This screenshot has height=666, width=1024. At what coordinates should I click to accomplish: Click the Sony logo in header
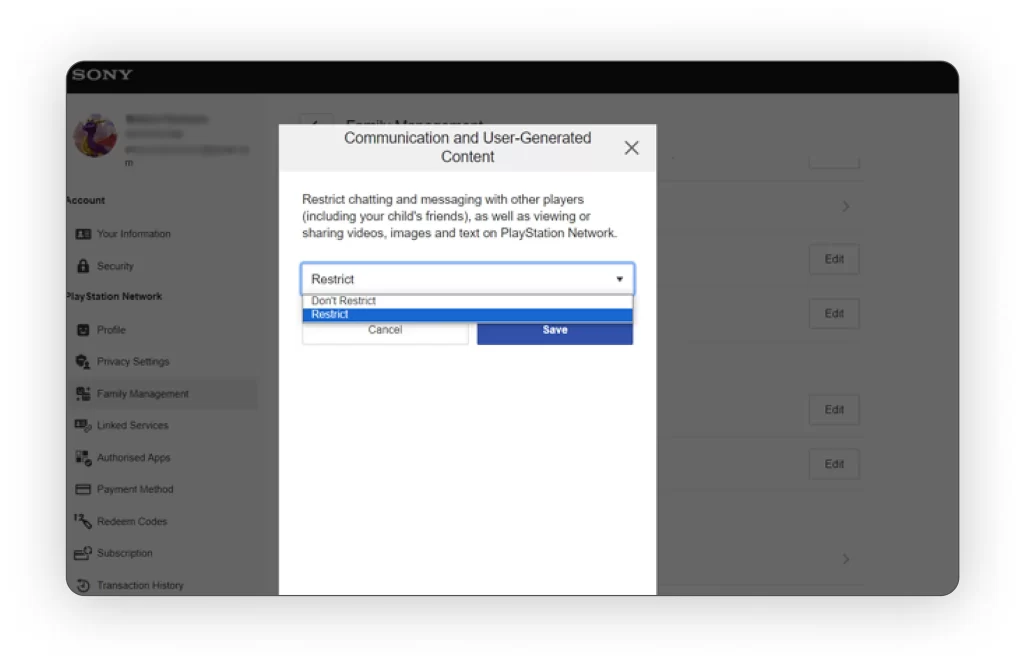pos(102,75)
